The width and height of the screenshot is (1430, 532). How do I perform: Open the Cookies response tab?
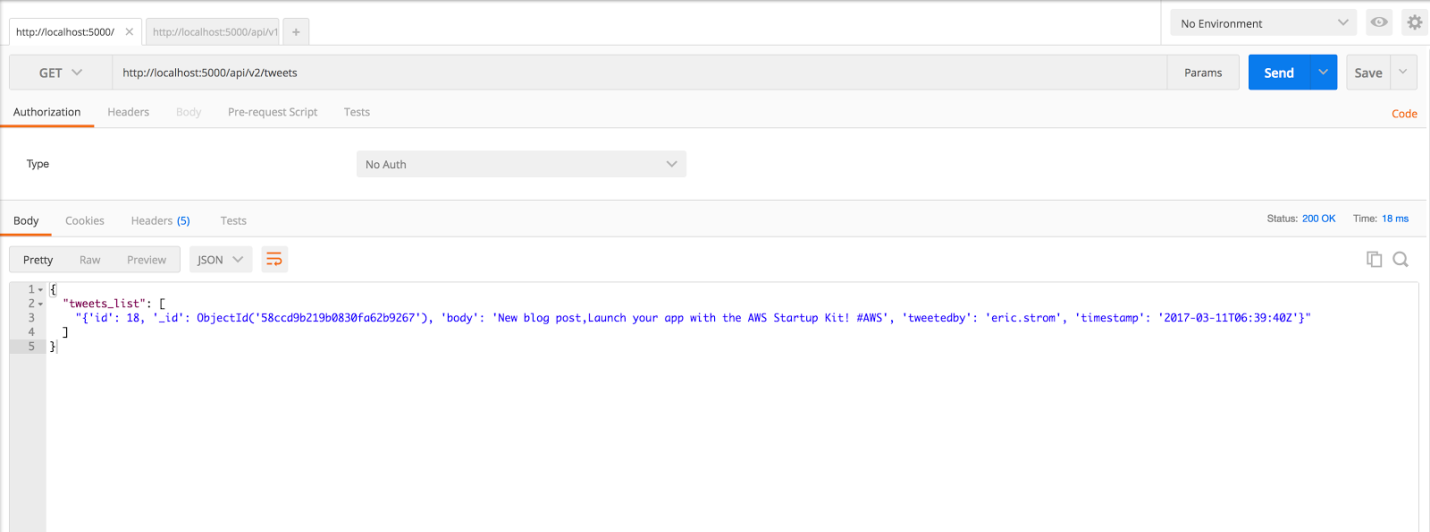(85, 220)
